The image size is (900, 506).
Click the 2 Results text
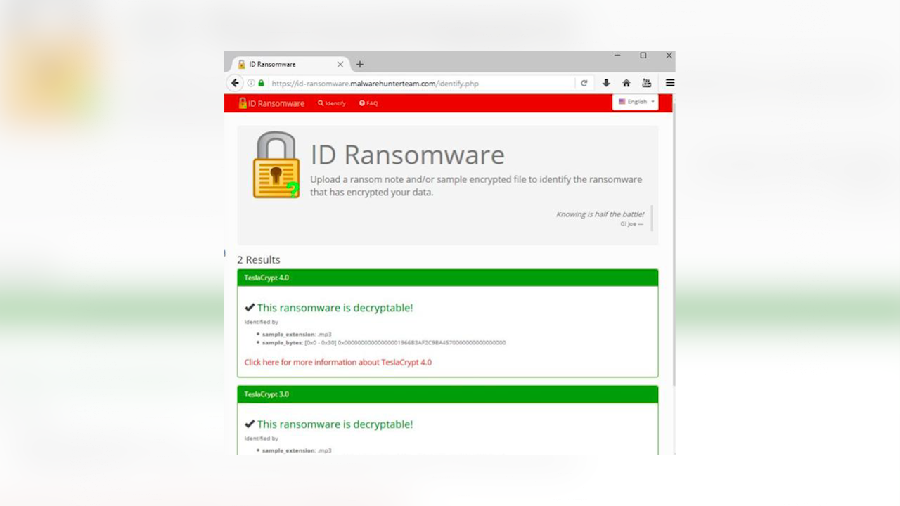pos(259,260)
